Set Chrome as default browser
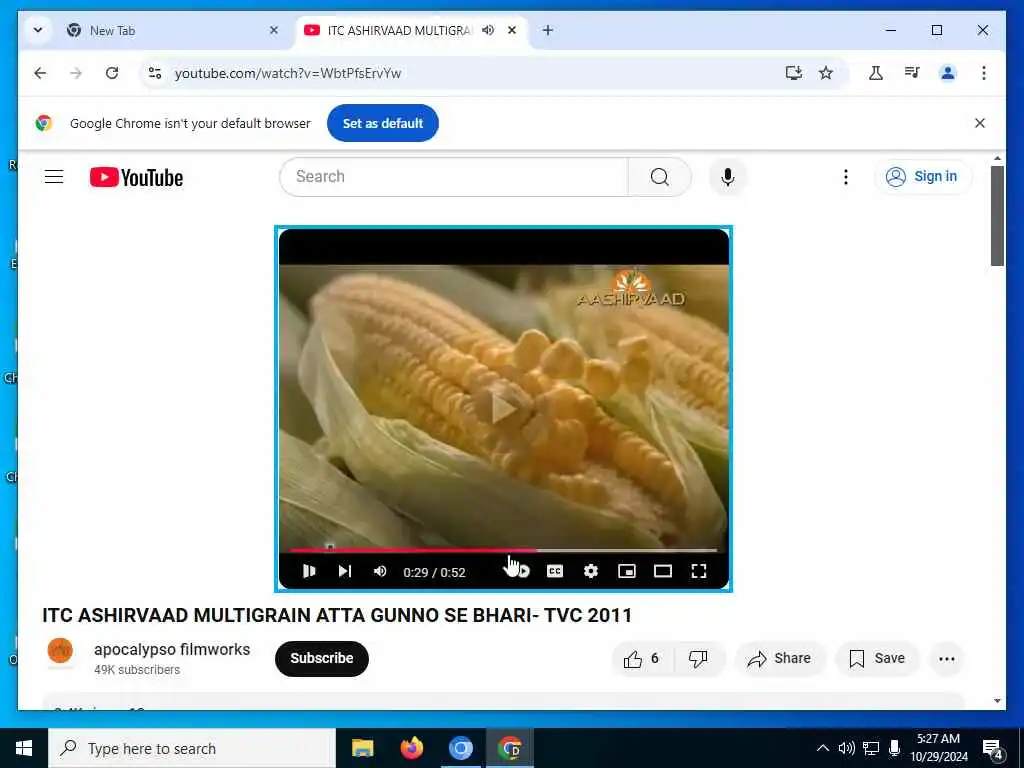1024x768 pixels. pos(383,123)
